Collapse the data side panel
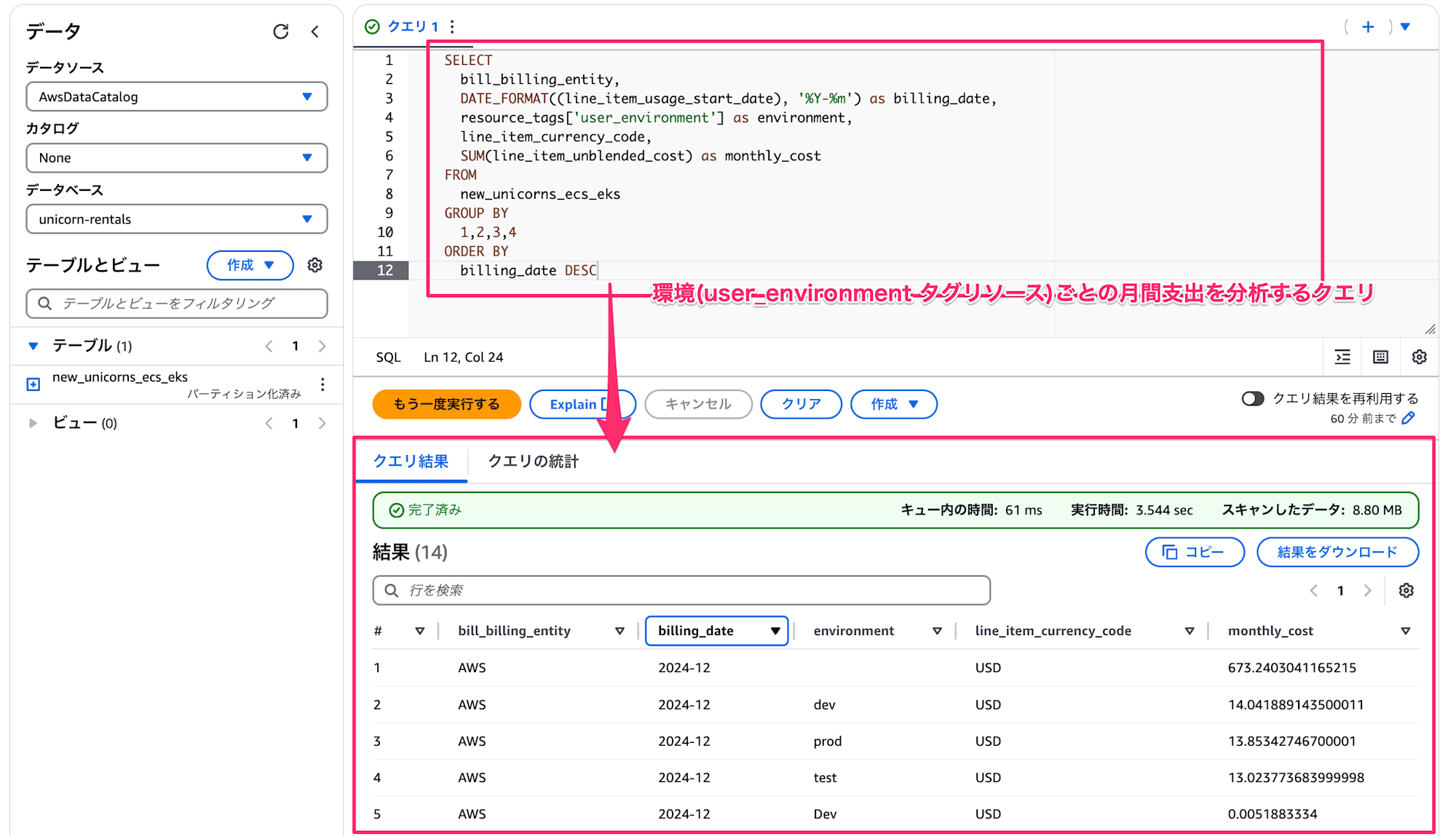The height and width of the screenshot is (836, 1456). pos(315,31)
